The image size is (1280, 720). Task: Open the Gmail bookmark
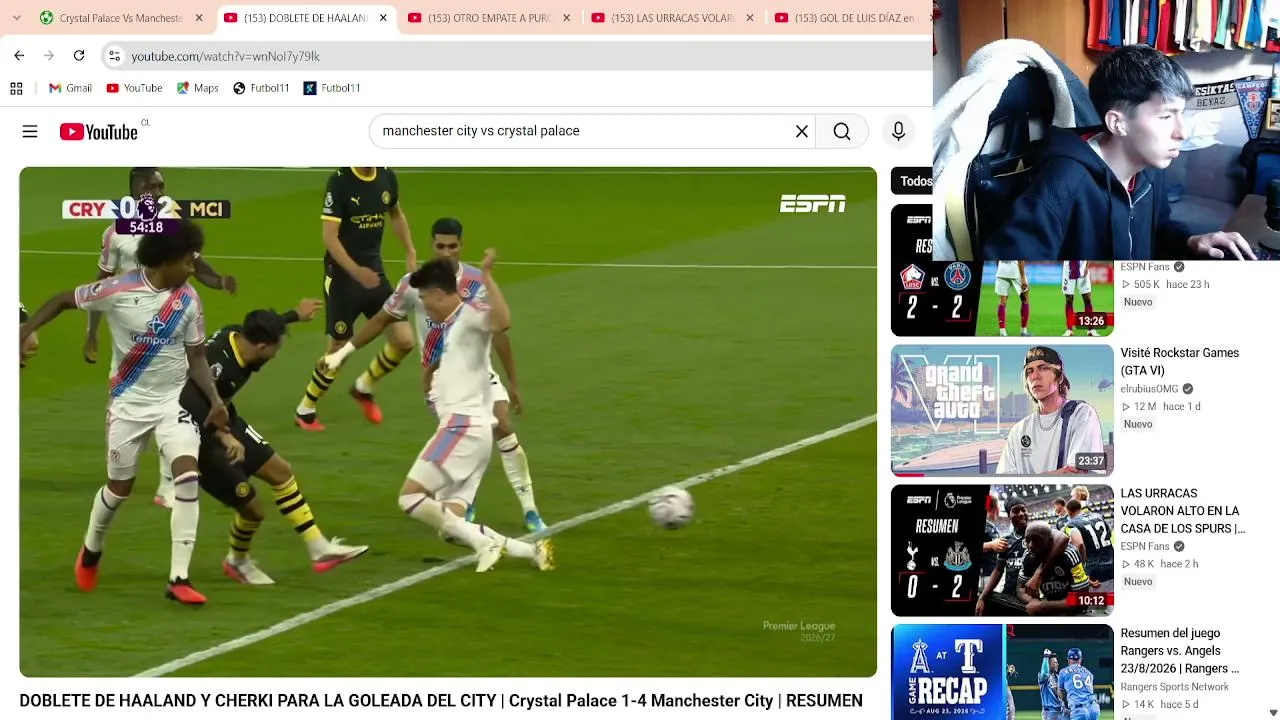pyautogui.click(x=70, y=88)
